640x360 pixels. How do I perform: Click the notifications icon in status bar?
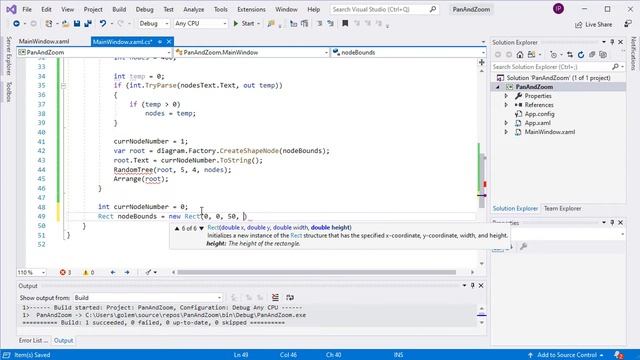[x=618, y=355]
